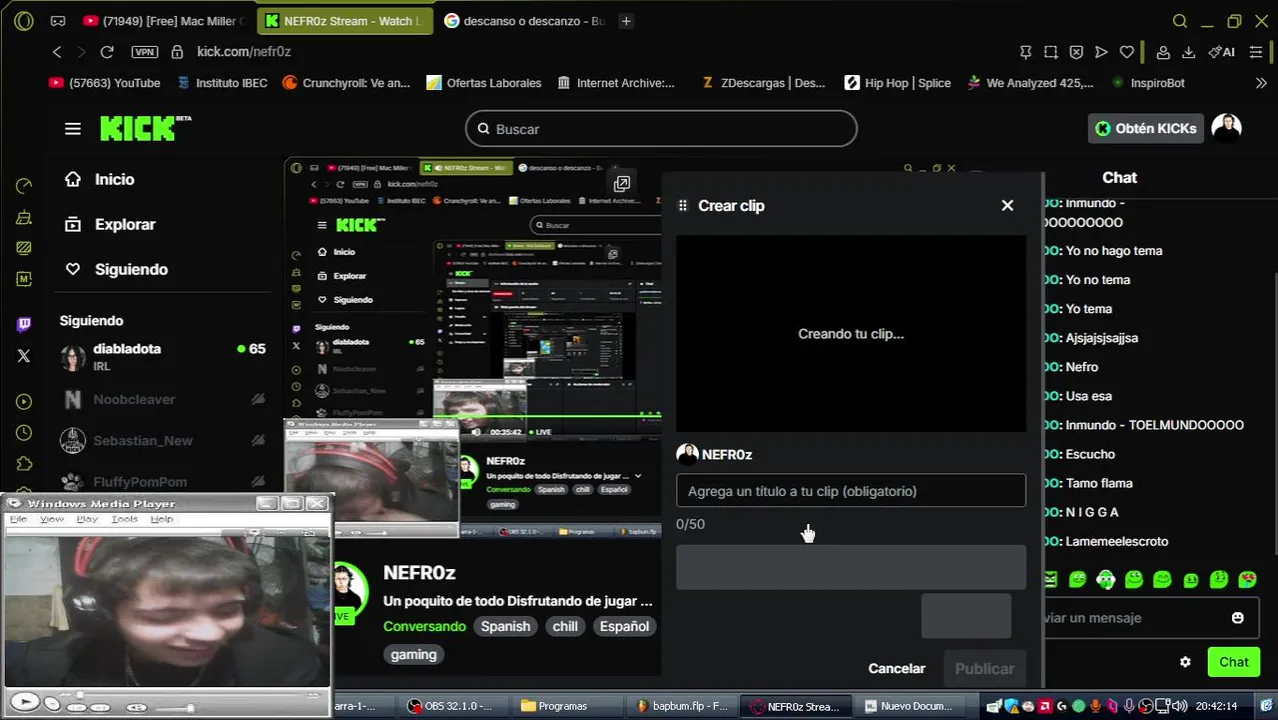Click the clip title input field
The width and height of the screenshot is (1278, 720).
[x=851, y=491]
